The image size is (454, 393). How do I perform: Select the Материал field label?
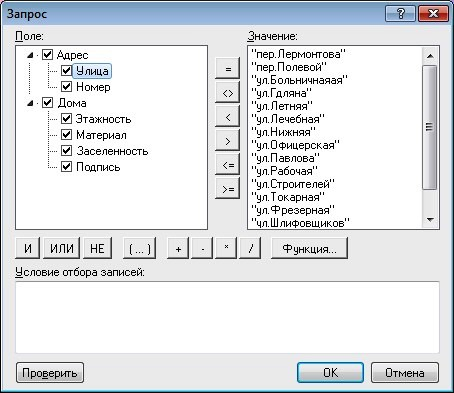[101, 135]
